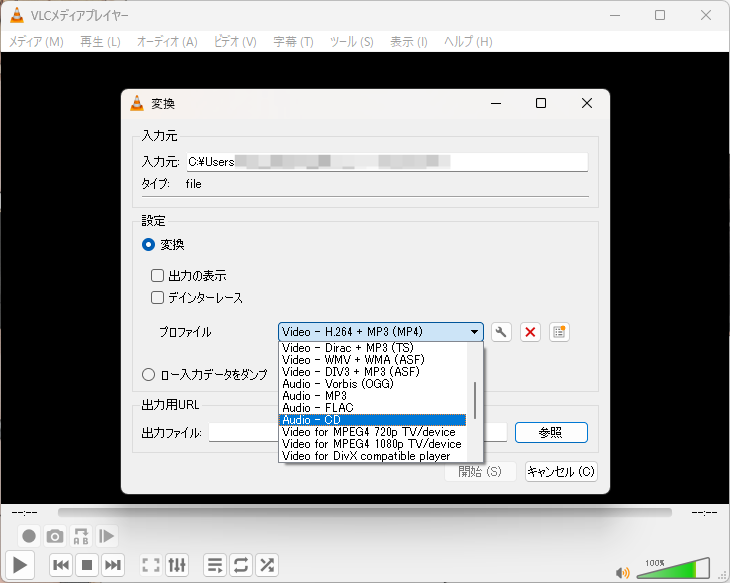
Task: Click the playback seek bar
Action: [365, 513]
